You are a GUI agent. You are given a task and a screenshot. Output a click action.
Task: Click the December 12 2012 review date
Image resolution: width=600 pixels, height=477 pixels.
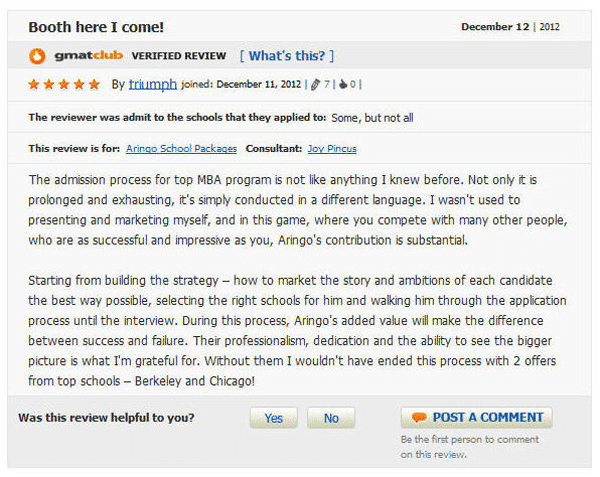pyautogui.click(x=510, y=27)
